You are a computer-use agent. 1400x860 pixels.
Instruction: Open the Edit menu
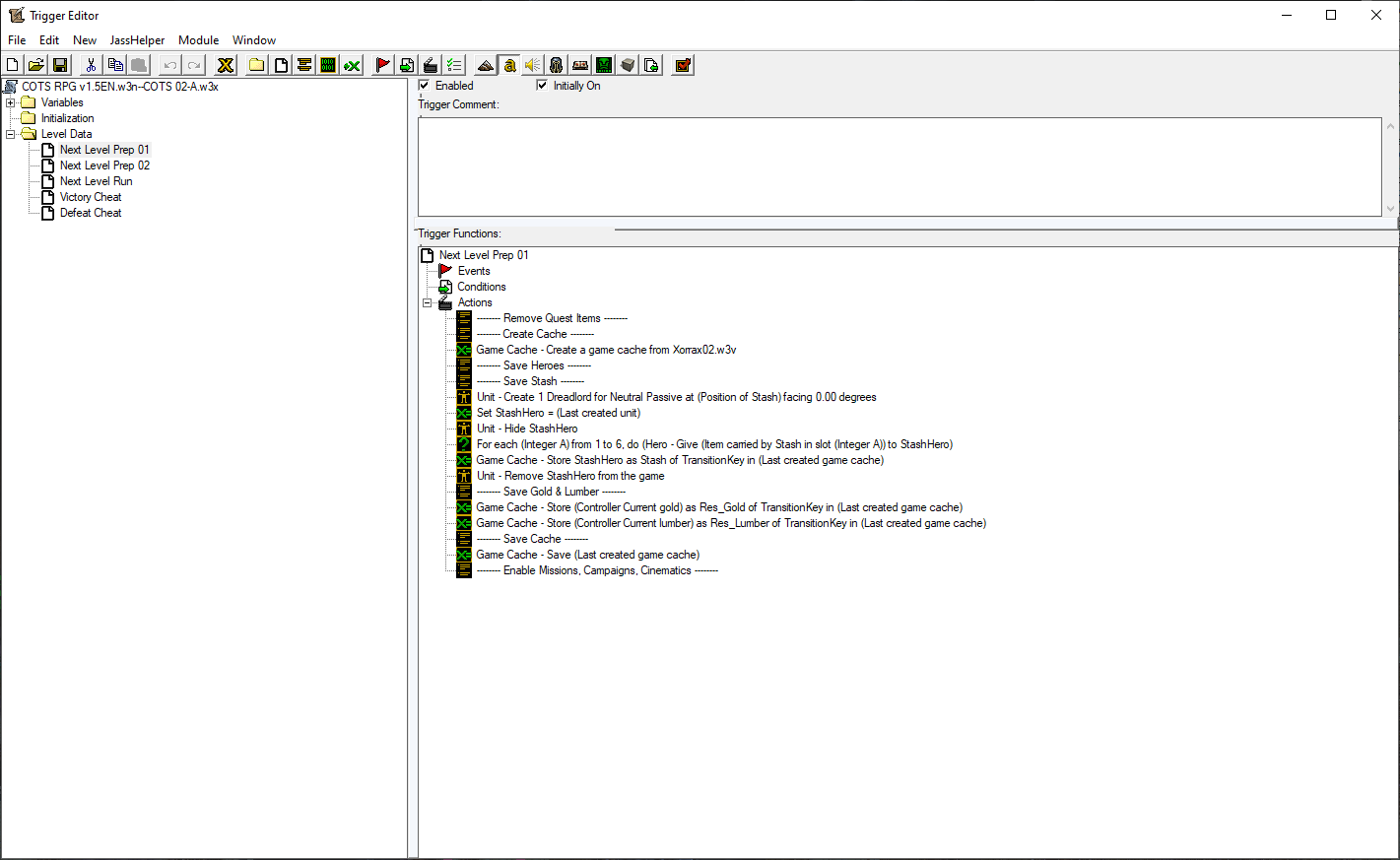tap(49, 40)
